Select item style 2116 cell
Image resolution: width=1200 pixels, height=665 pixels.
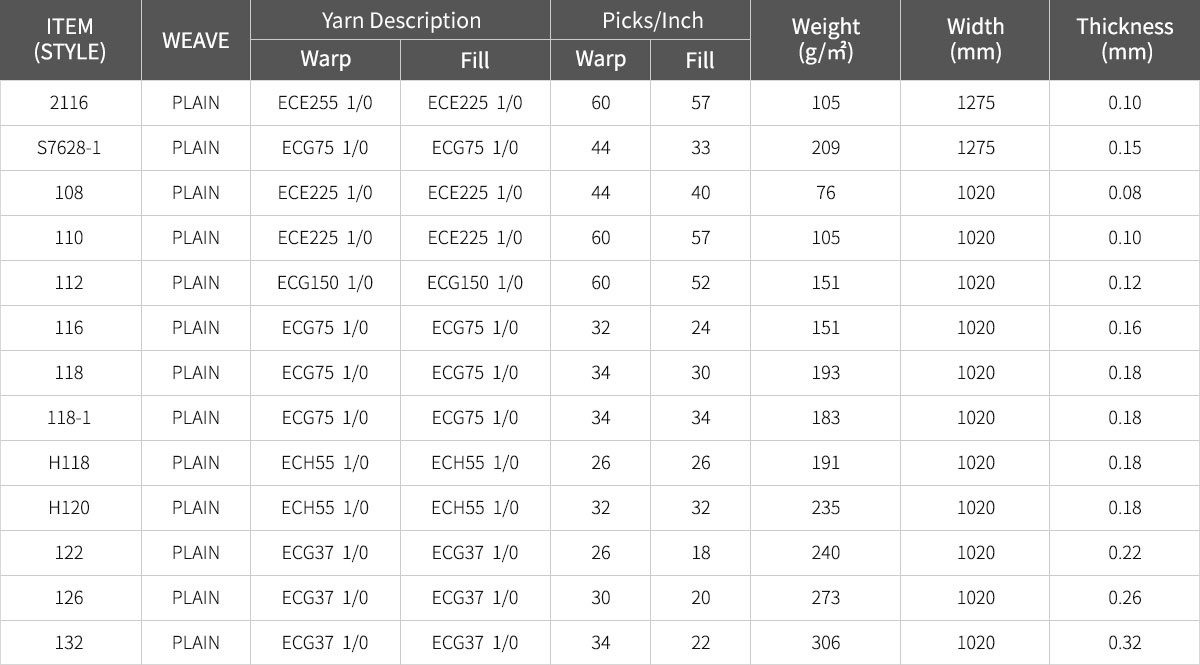click(70, 103)
